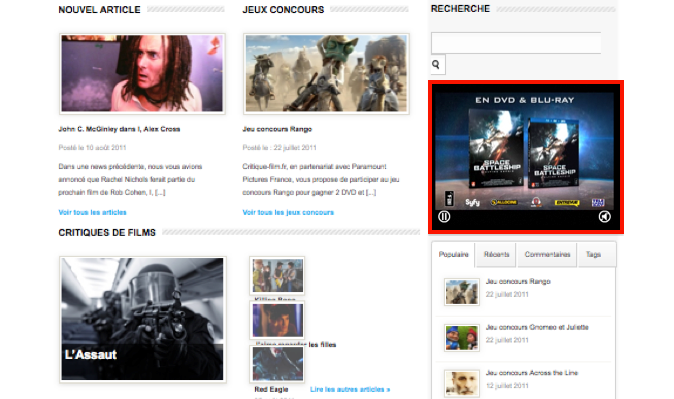This screenshot has width=674, height=399.
Task: Mute the Space Battleship video ad
Action: [604, 217]
